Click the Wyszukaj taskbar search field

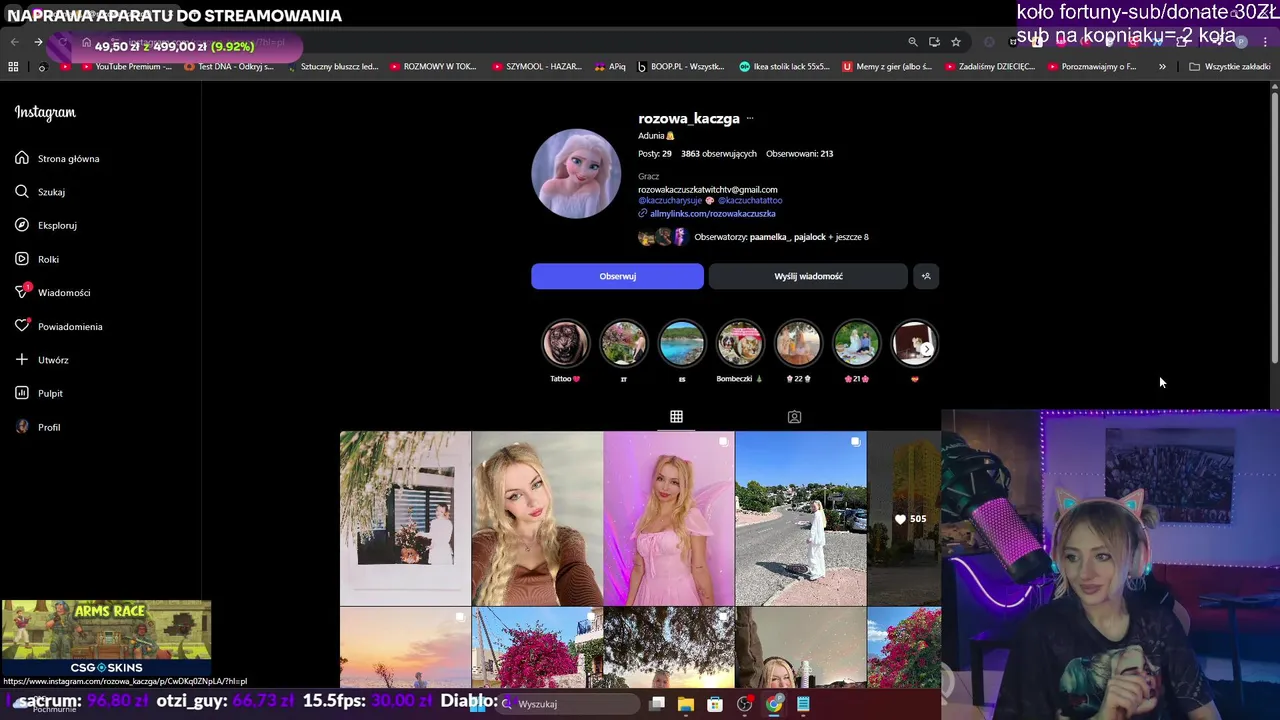[570, 704]
